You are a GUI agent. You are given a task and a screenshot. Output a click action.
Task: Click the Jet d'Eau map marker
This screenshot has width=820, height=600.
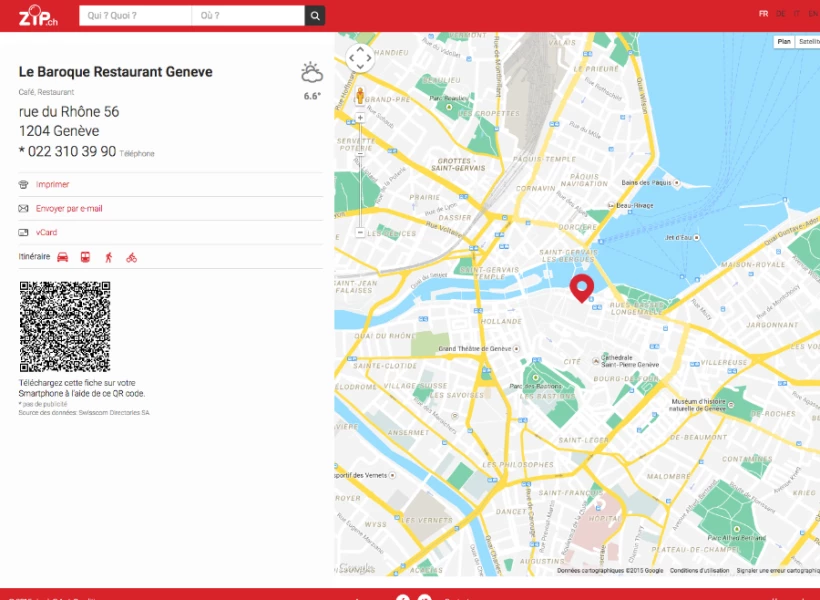click(696, 237)
